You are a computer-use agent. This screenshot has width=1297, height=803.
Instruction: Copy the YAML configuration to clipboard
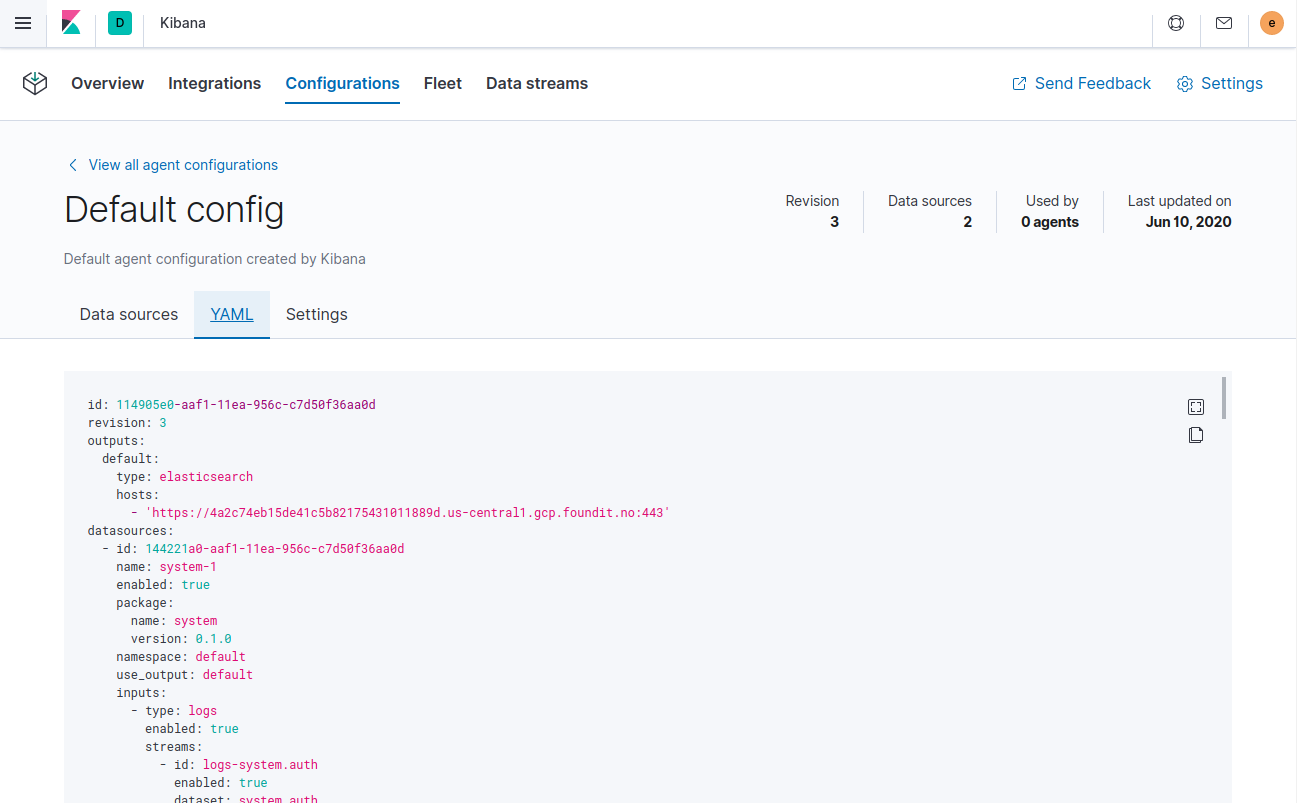(1196, 435)
